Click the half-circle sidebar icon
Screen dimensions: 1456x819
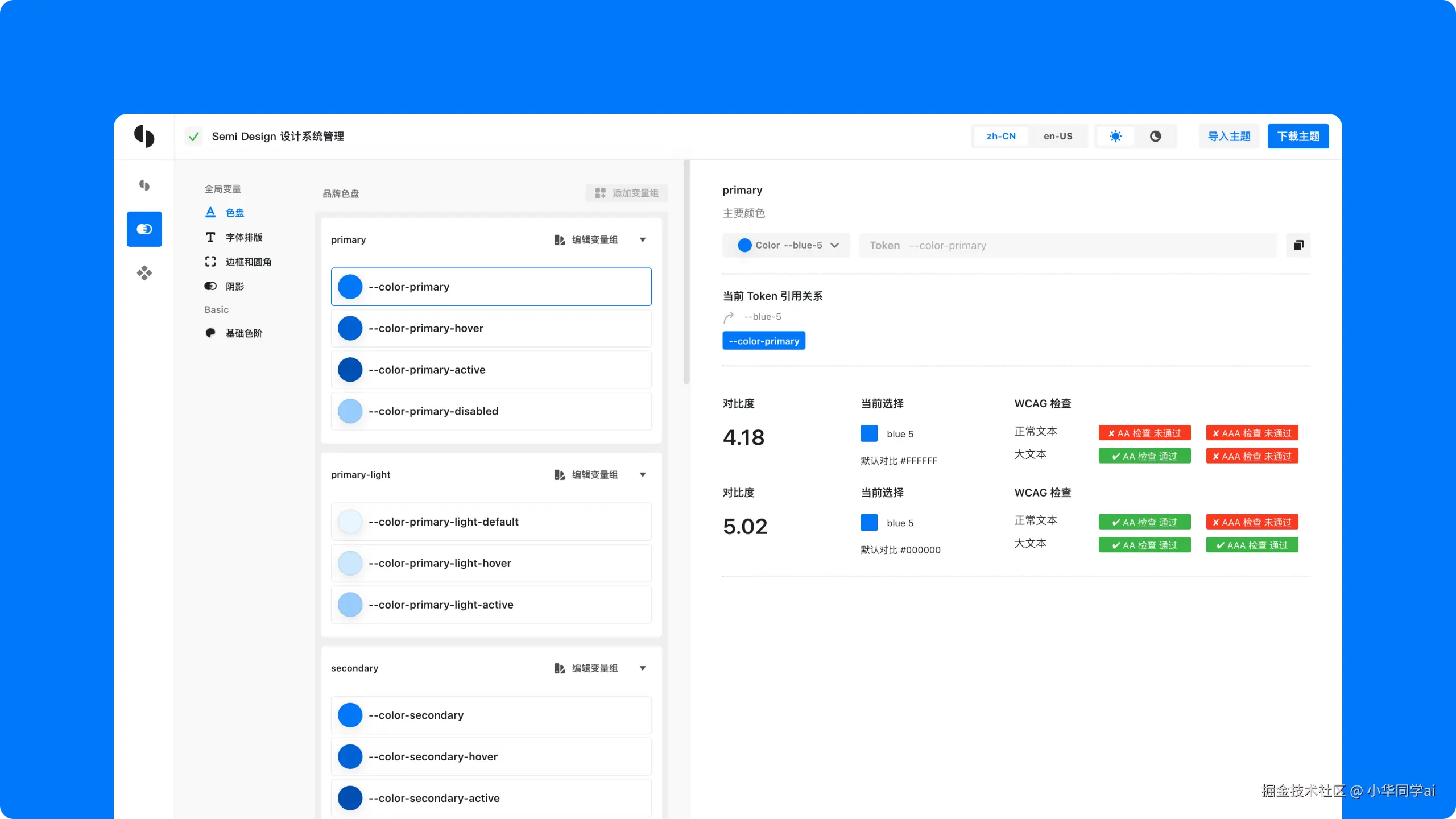tap(144, 185)
